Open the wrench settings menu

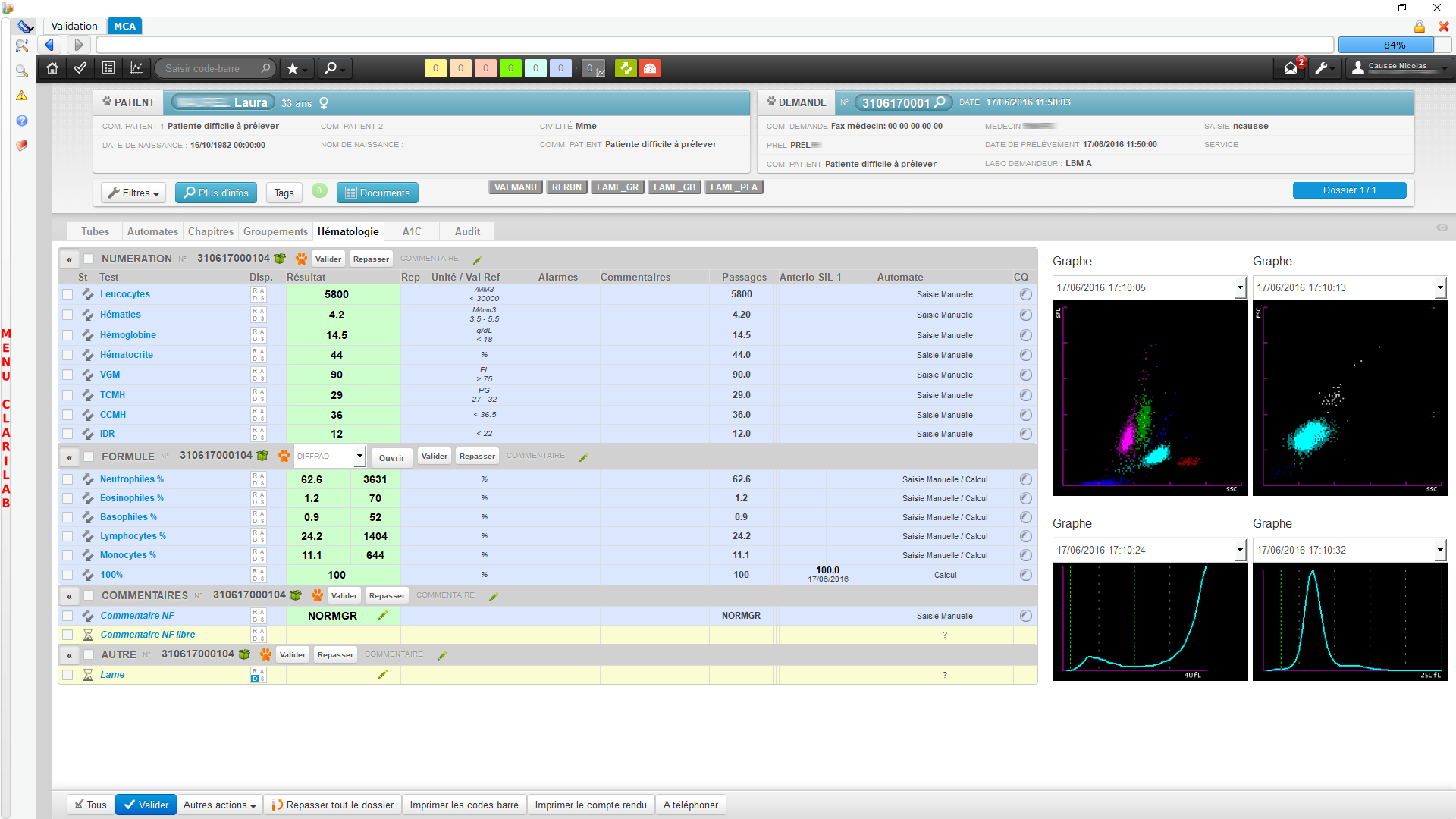click(x=1325, y=68)
